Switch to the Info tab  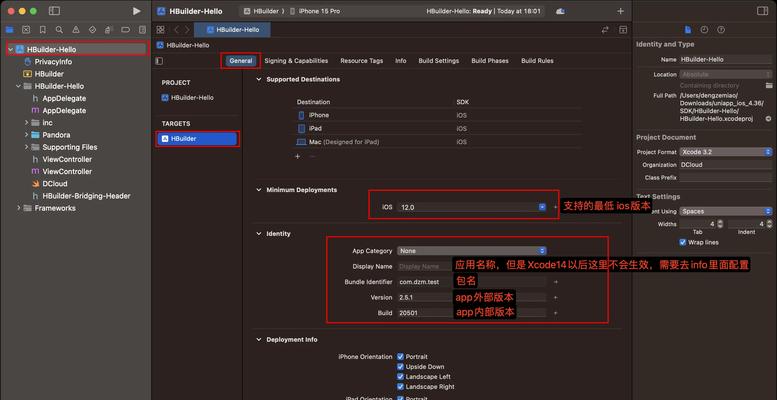[x=401, y=61]
